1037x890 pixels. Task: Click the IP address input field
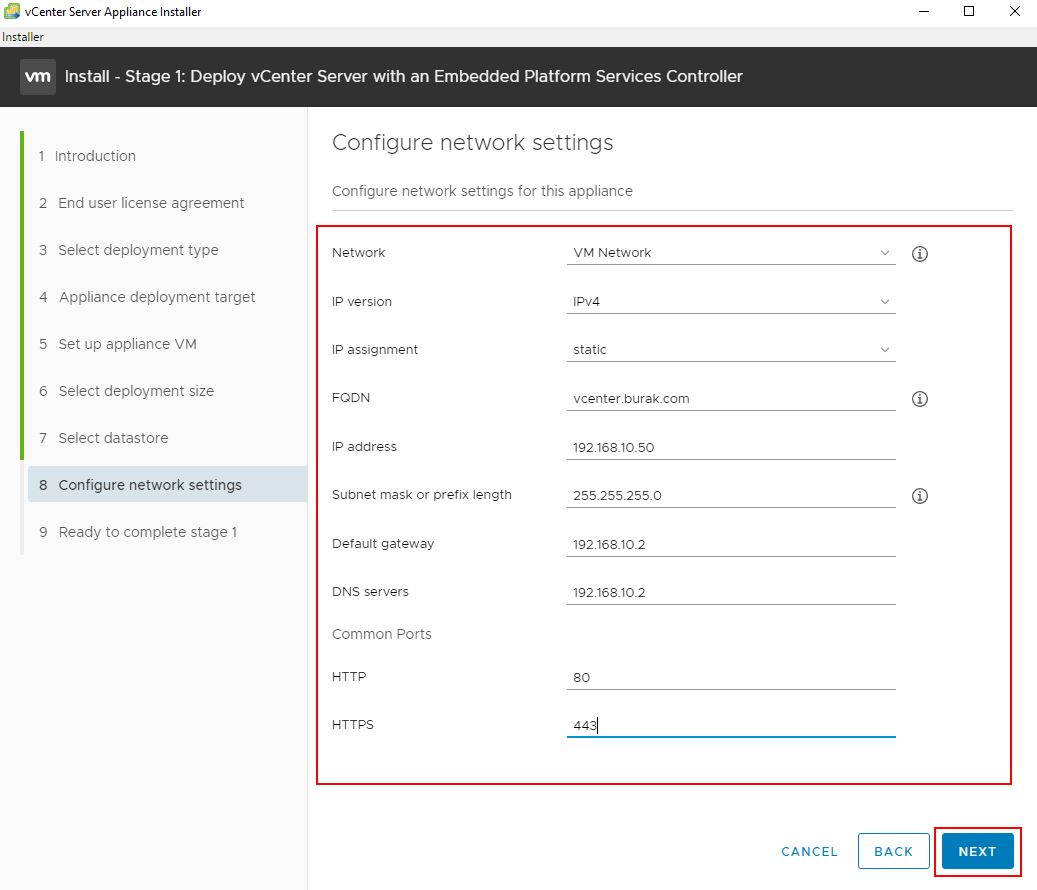click(x=731, y=447)
